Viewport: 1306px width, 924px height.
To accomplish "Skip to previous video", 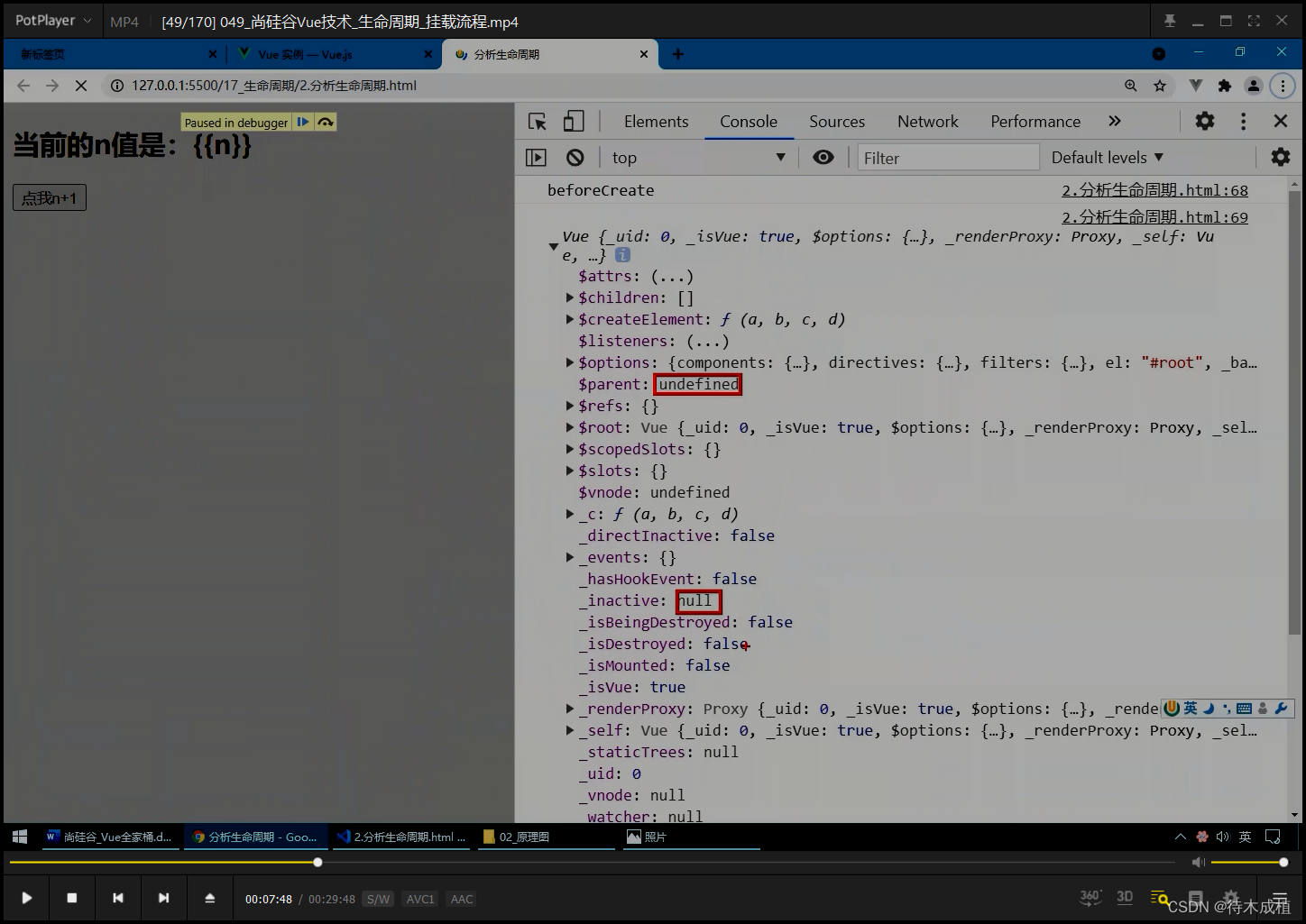I will pyautogui.click(x=118, y=898).
